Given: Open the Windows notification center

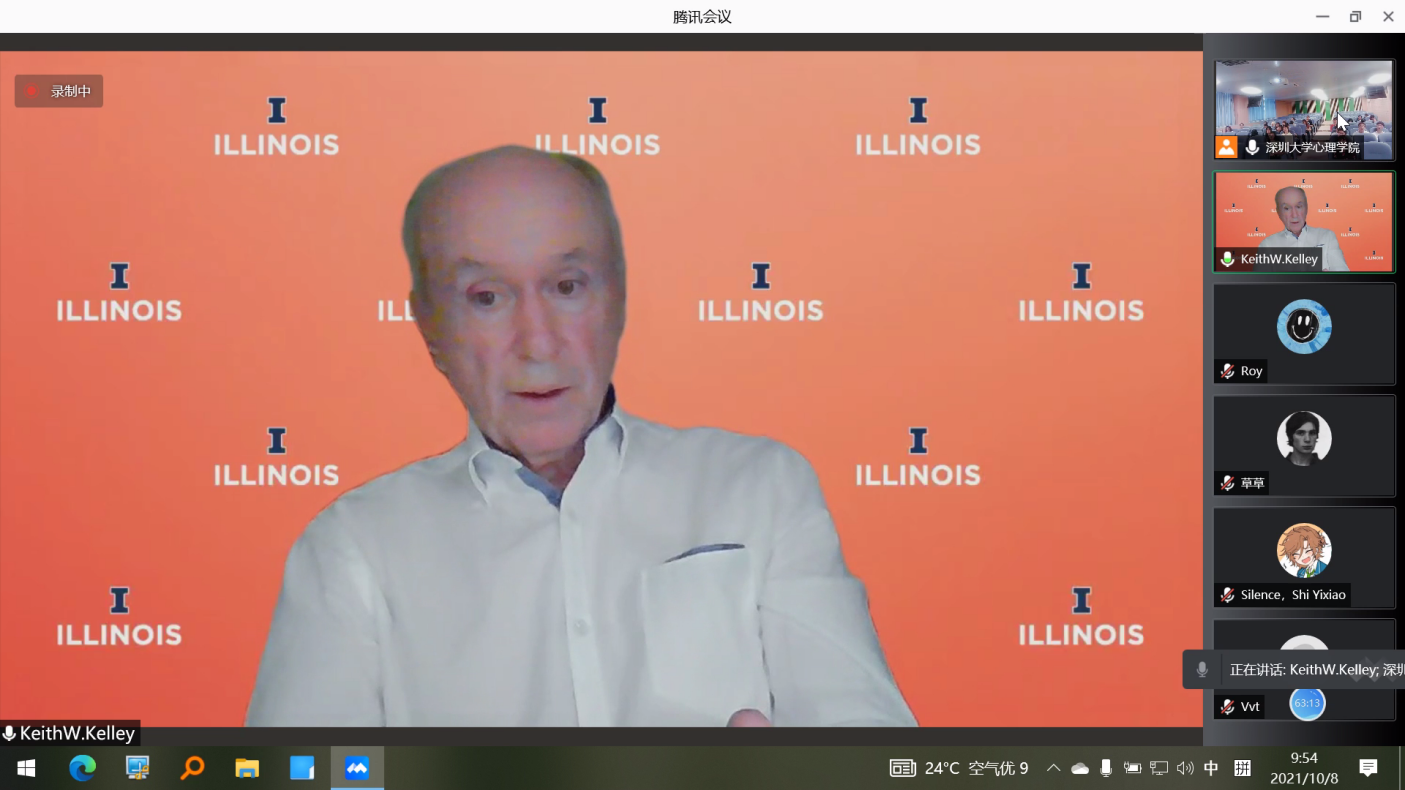Looking at the screenshot, I should click(1368, 768).
